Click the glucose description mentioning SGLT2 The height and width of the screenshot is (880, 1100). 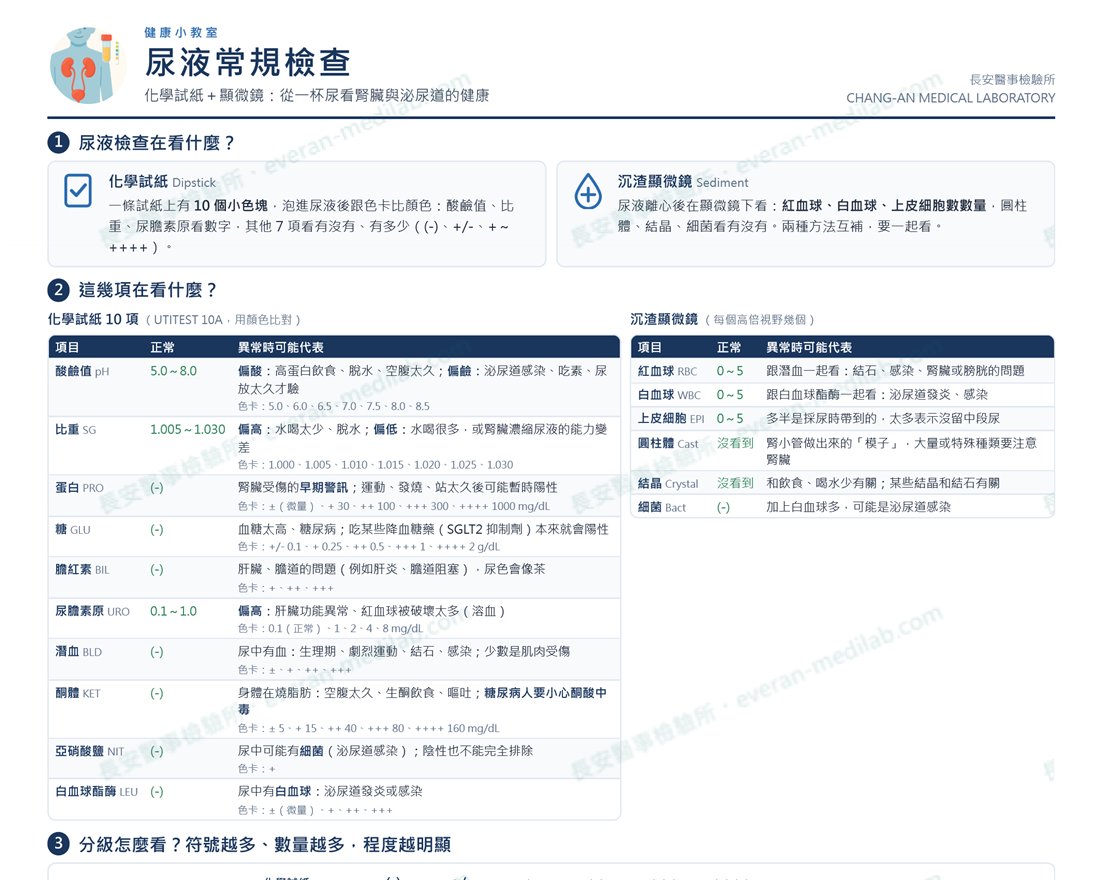[x=423, y=530]
